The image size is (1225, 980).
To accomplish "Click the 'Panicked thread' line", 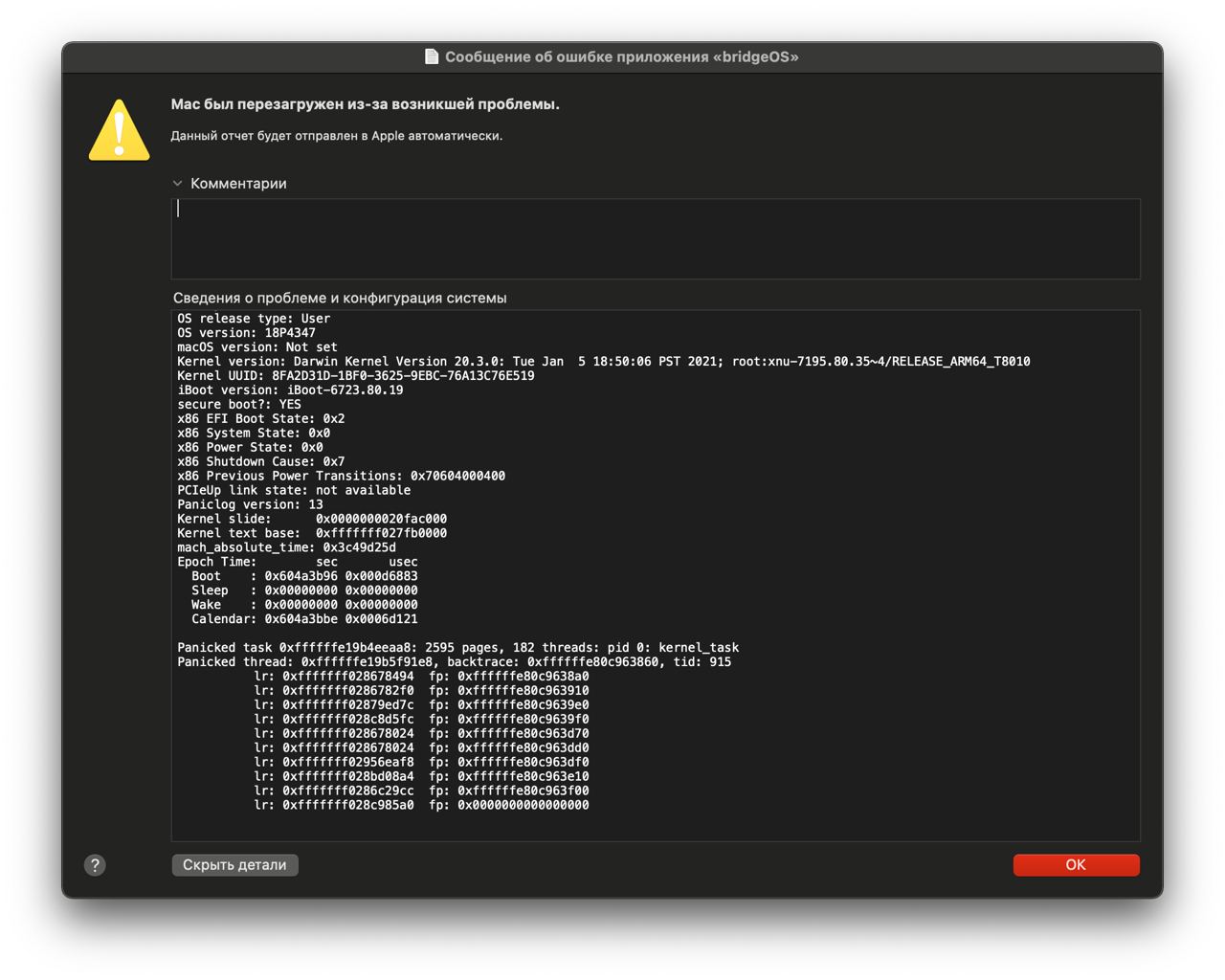I will coord(455,663).
